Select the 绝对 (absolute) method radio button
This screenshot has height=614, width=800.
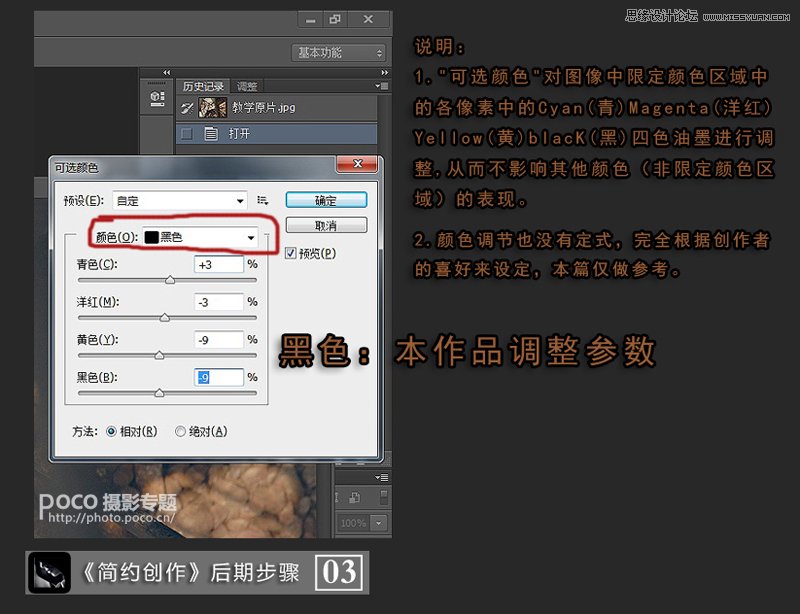coord(180,432)
